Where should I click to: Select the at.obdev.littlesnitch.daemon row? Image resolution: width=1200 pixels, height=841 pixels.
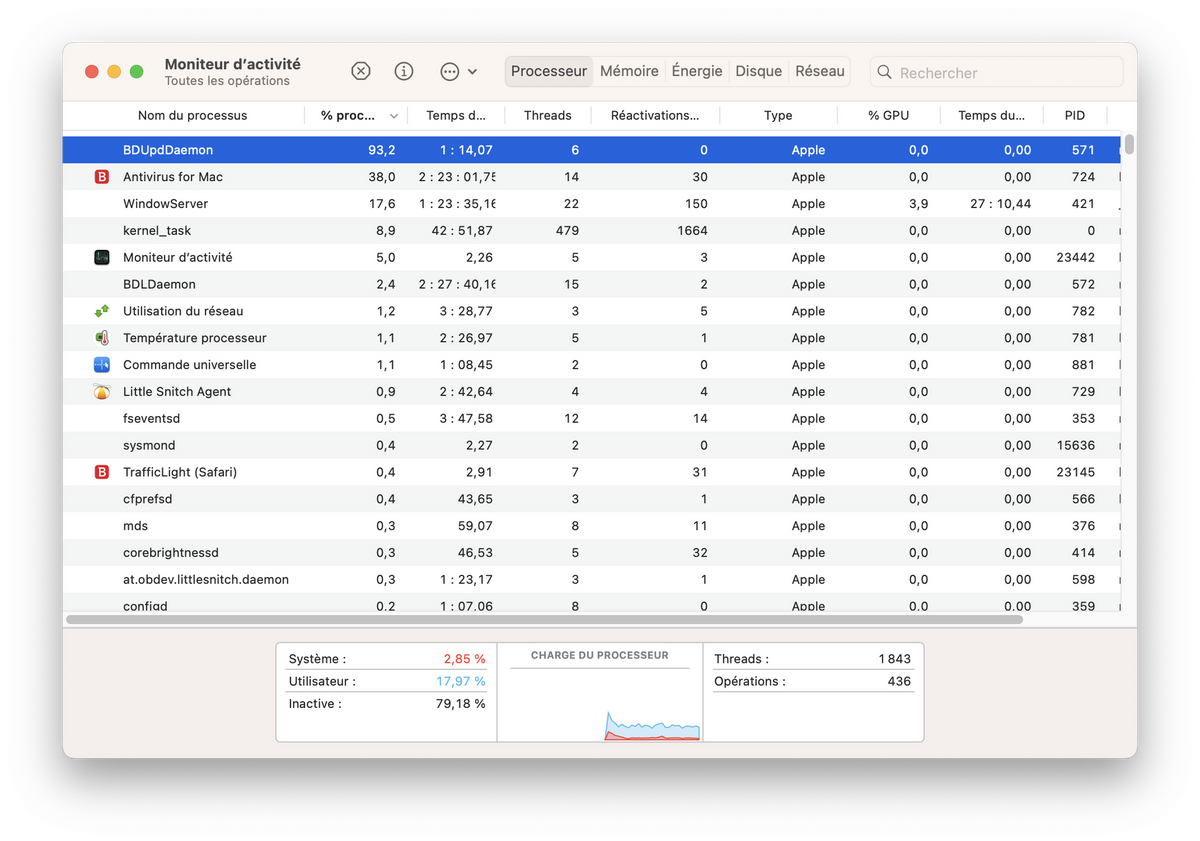[x=591, y=579]
